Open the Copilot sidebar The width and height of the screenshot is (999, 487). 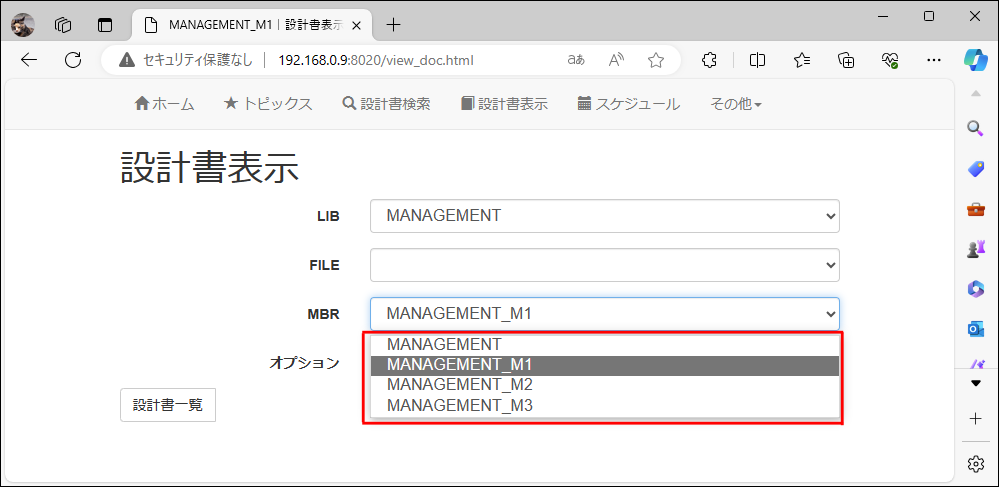pos(976,61)
